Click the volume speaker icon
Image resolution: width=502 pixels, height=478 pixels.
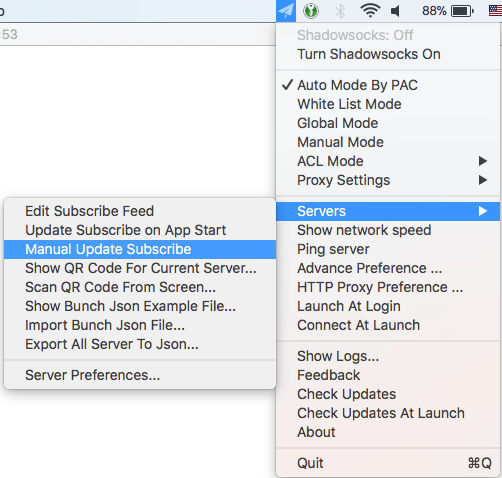395,11
